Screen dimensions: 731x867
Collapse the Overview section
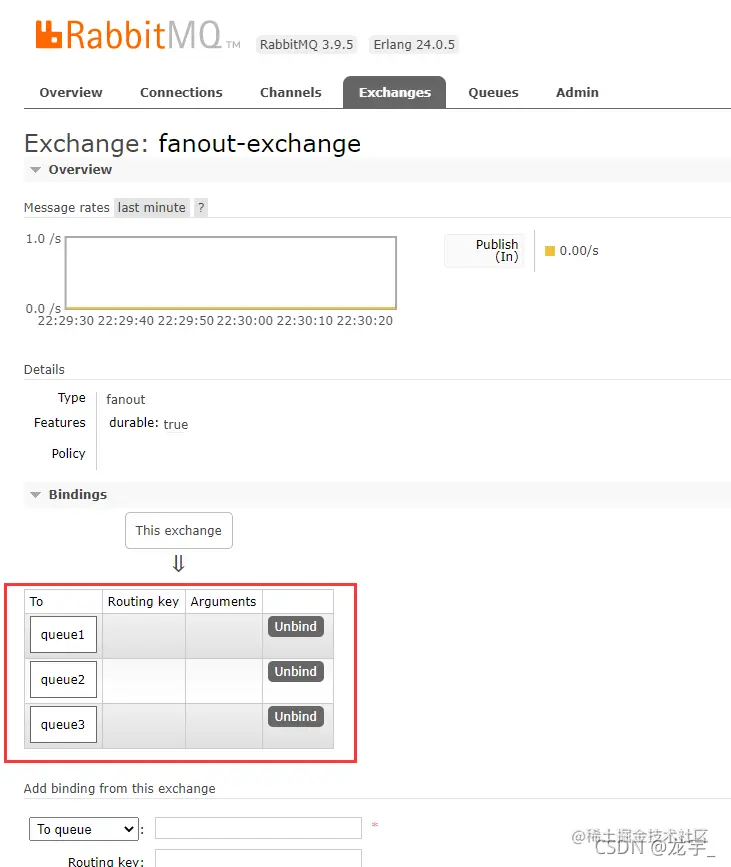tap(80, 169)
